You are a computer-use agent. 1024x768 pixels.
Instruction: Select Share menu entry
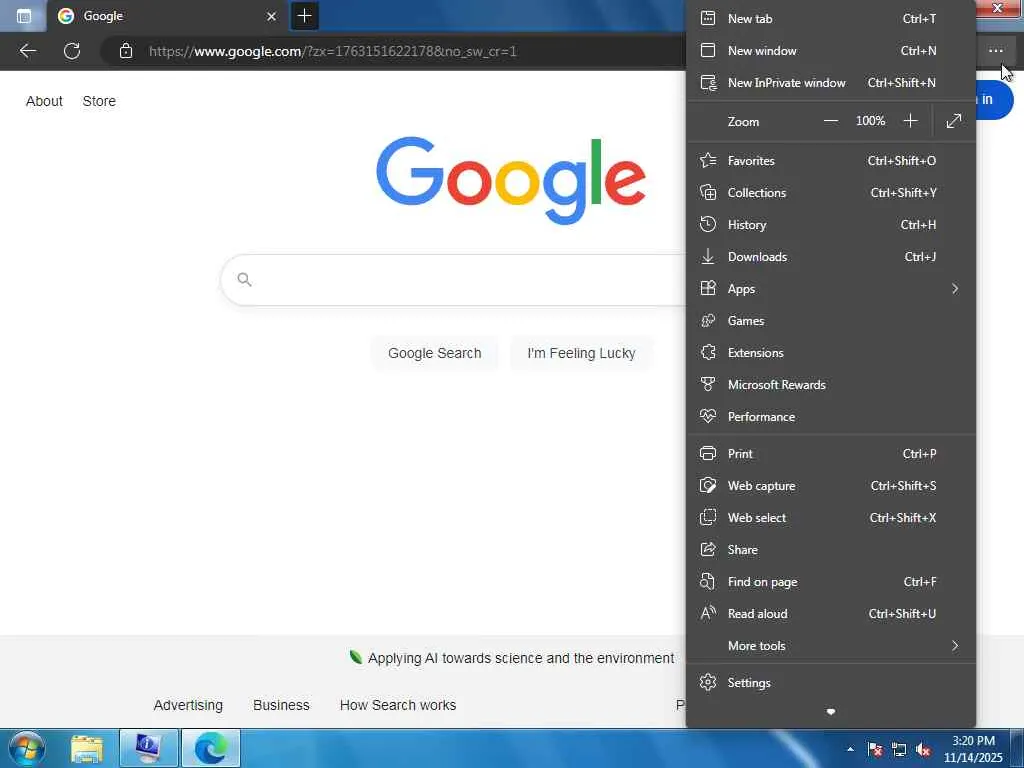(831, 549)
